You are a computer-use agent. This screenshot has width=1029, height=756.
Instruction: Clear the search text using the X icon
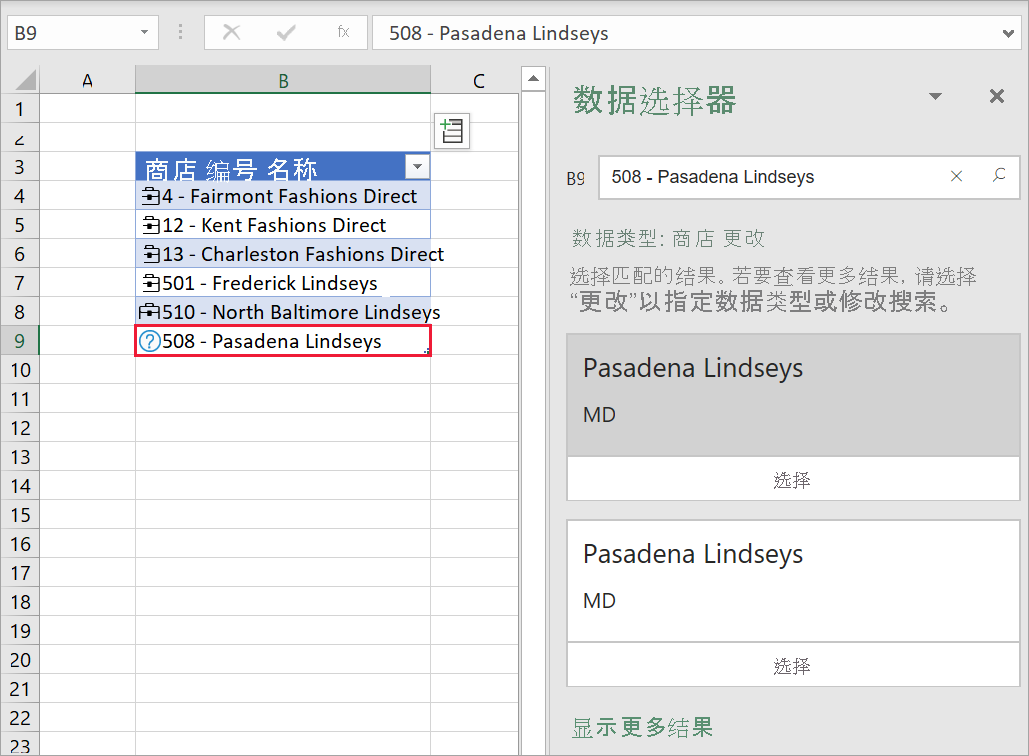[957, 174]
